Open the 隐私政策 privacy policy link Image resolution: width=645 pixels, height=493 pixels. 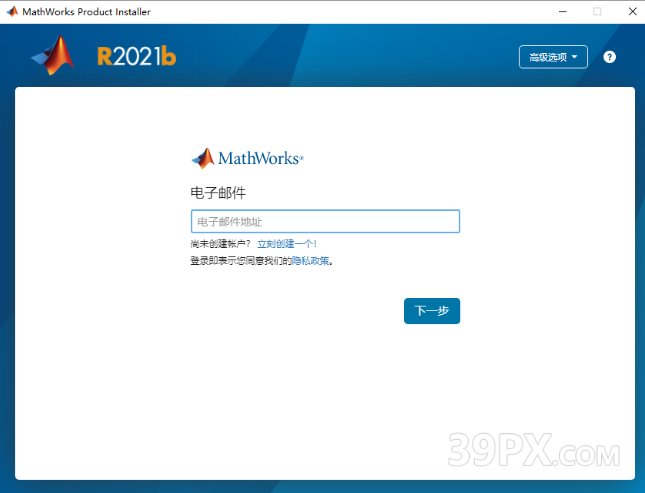311,260
